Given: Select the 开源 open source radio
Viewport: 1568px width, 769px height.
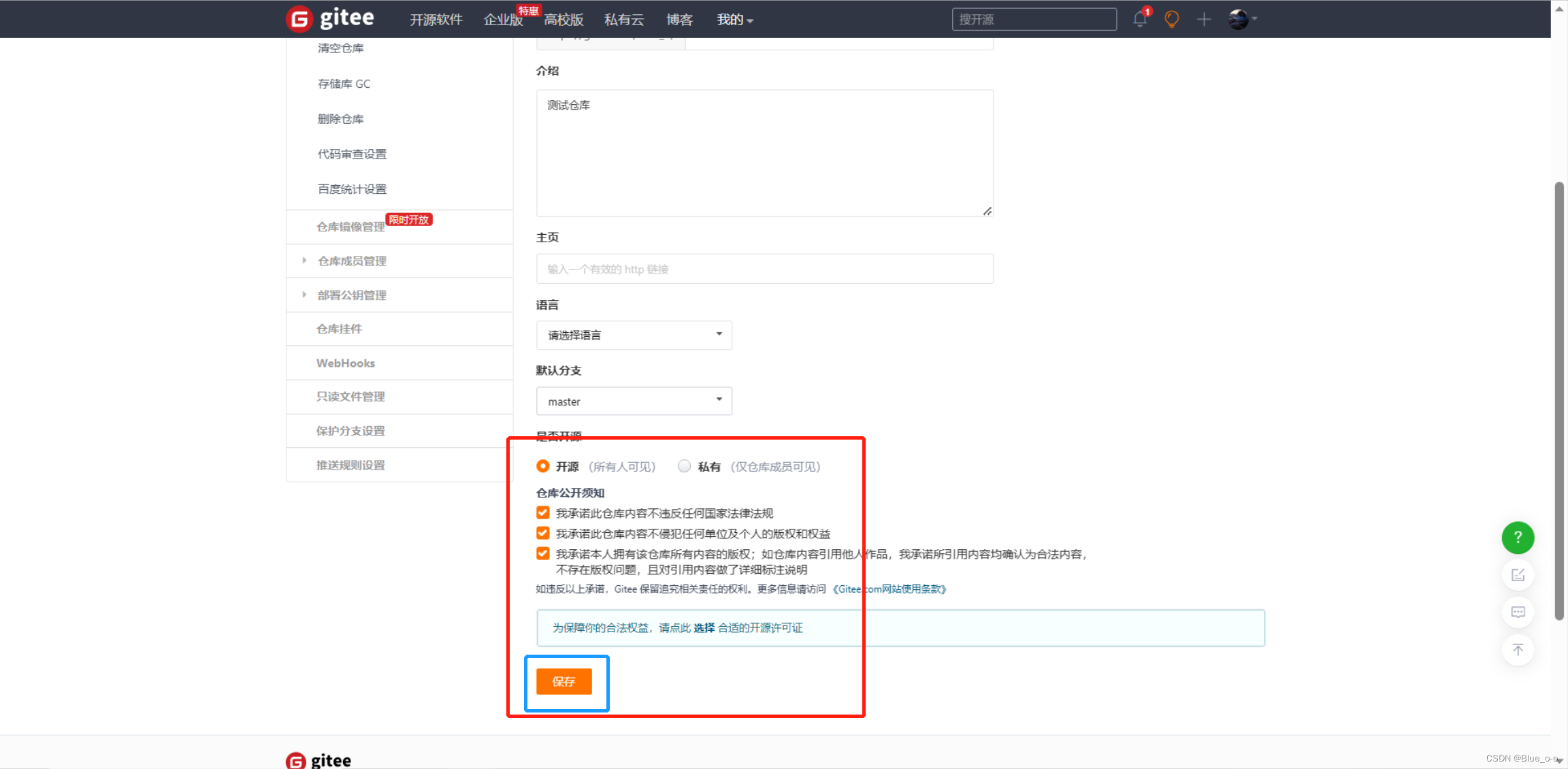Looking at the screenshot, I should point(542,466).
